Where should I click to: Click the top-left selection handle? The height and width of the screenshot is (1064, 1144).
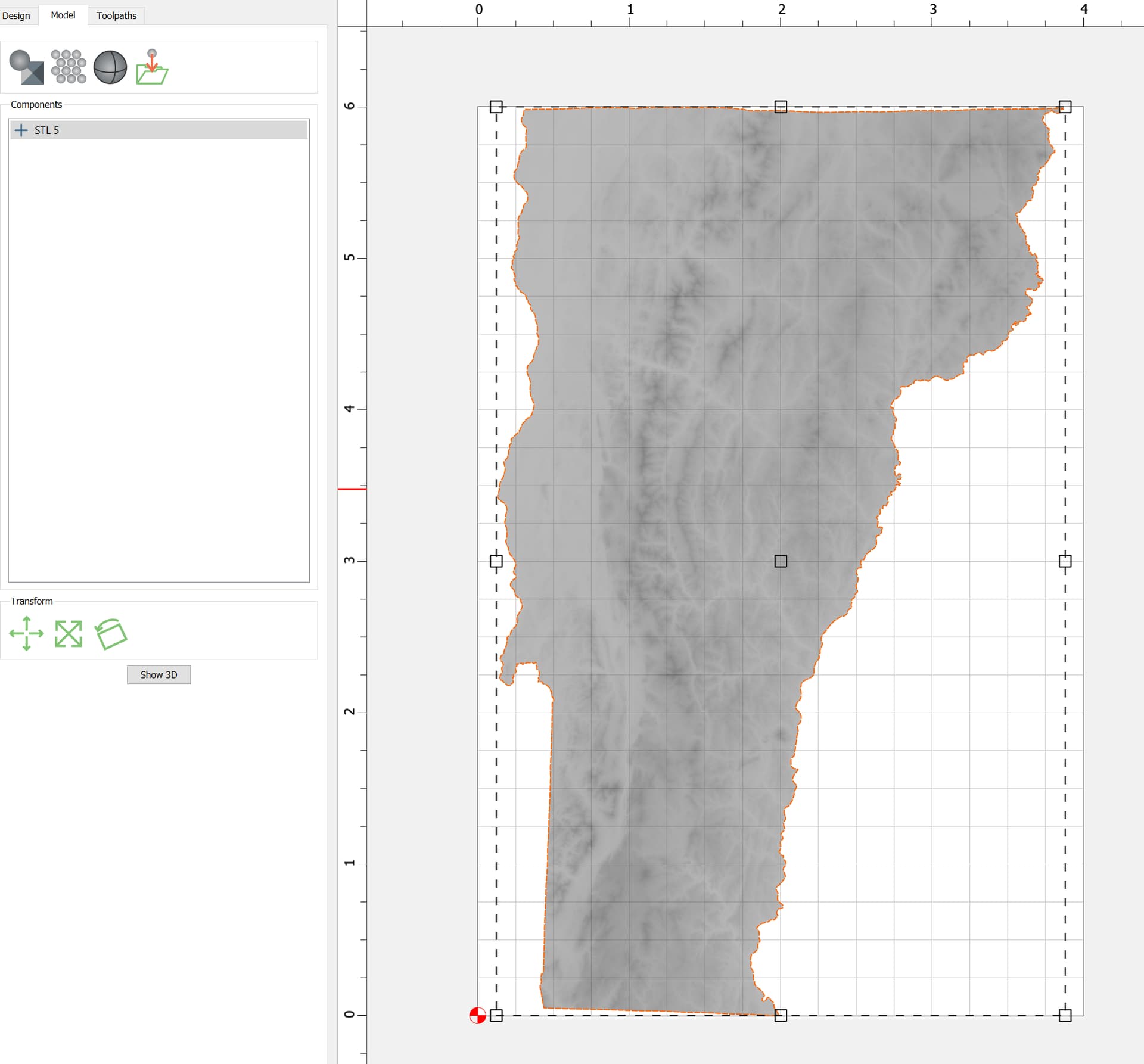click(496, 107)
